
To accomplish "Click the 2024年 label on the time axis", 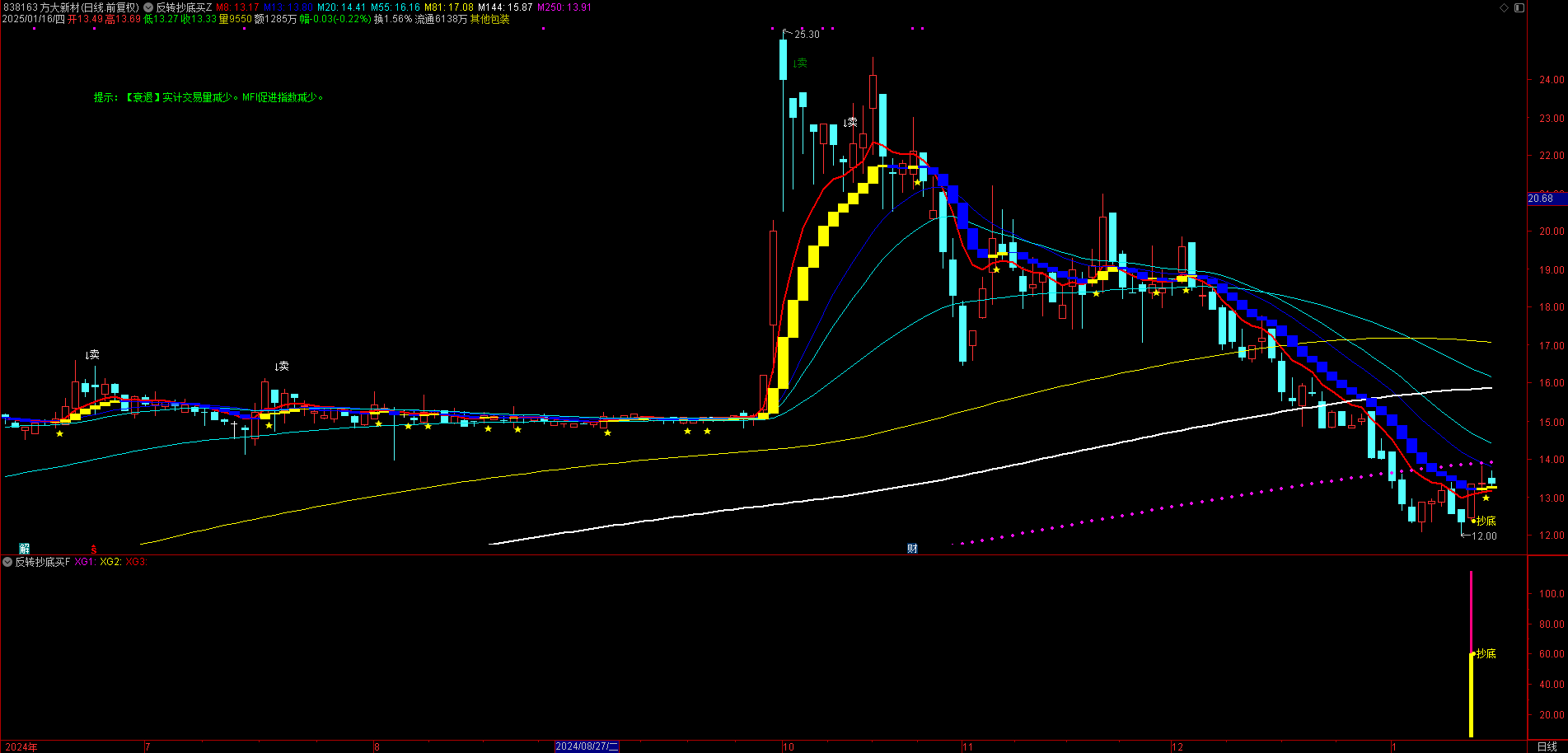I will click(21, 747).
